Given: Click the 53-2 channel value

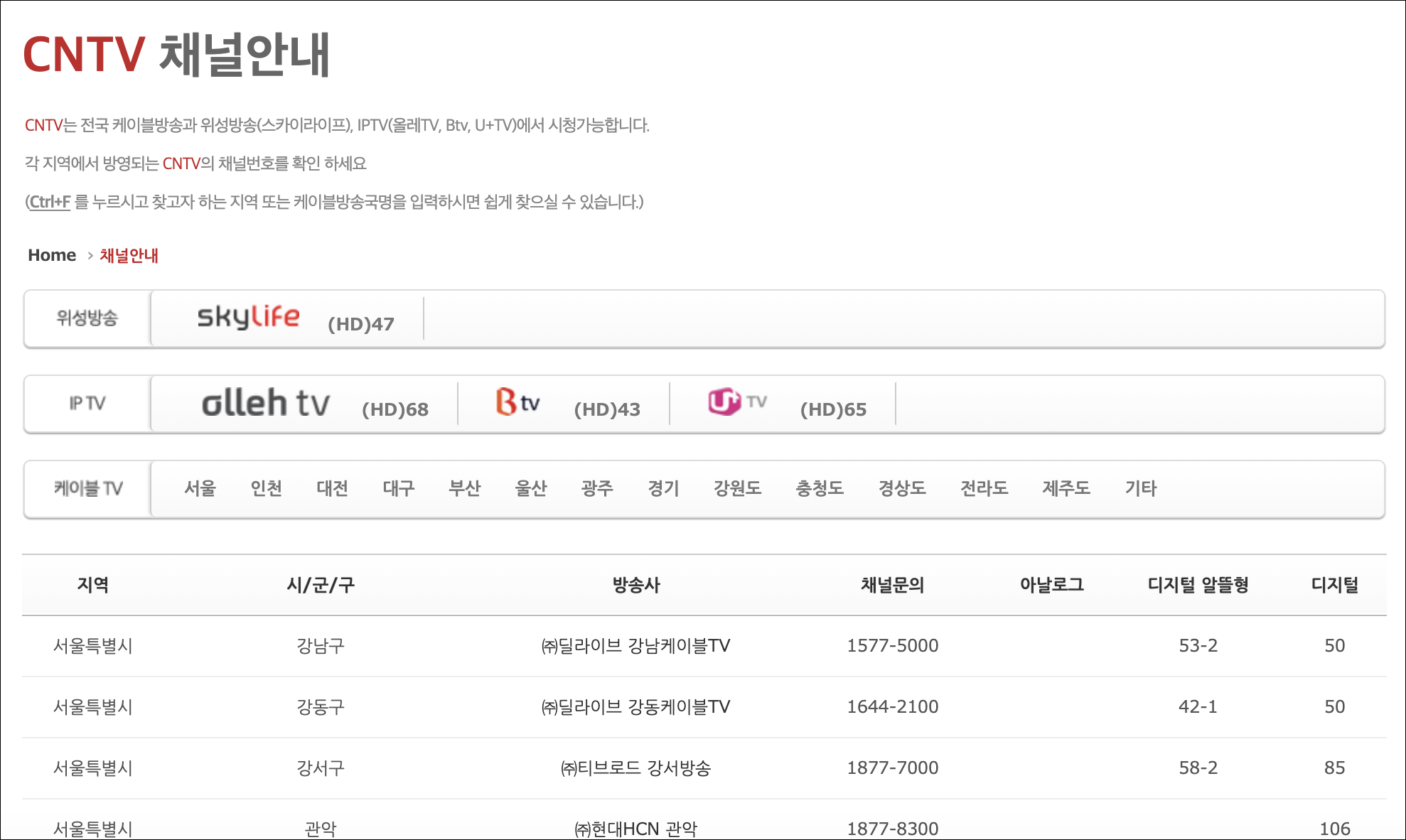Looking at the screenshot, I should tap(1198, 646).
